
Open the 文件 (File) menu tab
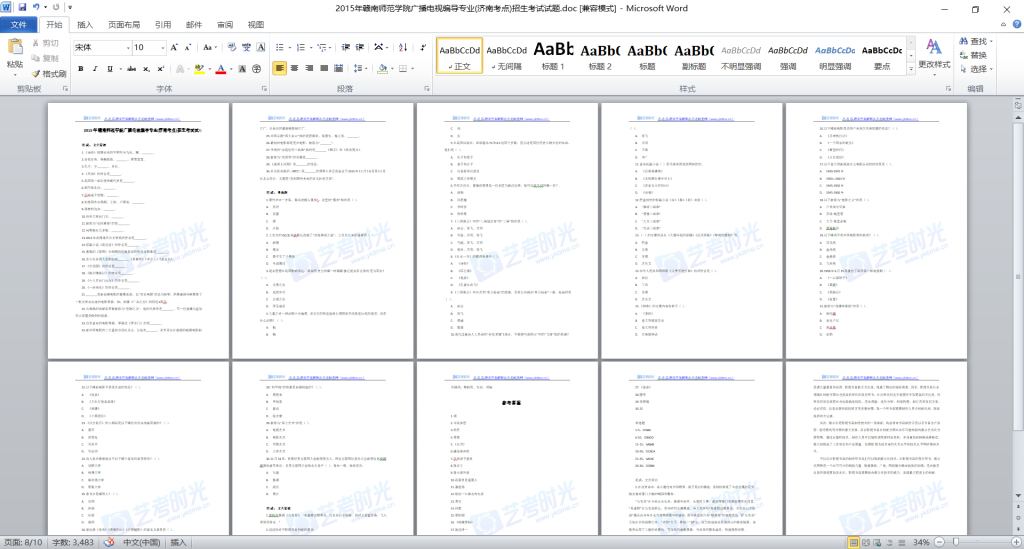(x=19, y=24)
